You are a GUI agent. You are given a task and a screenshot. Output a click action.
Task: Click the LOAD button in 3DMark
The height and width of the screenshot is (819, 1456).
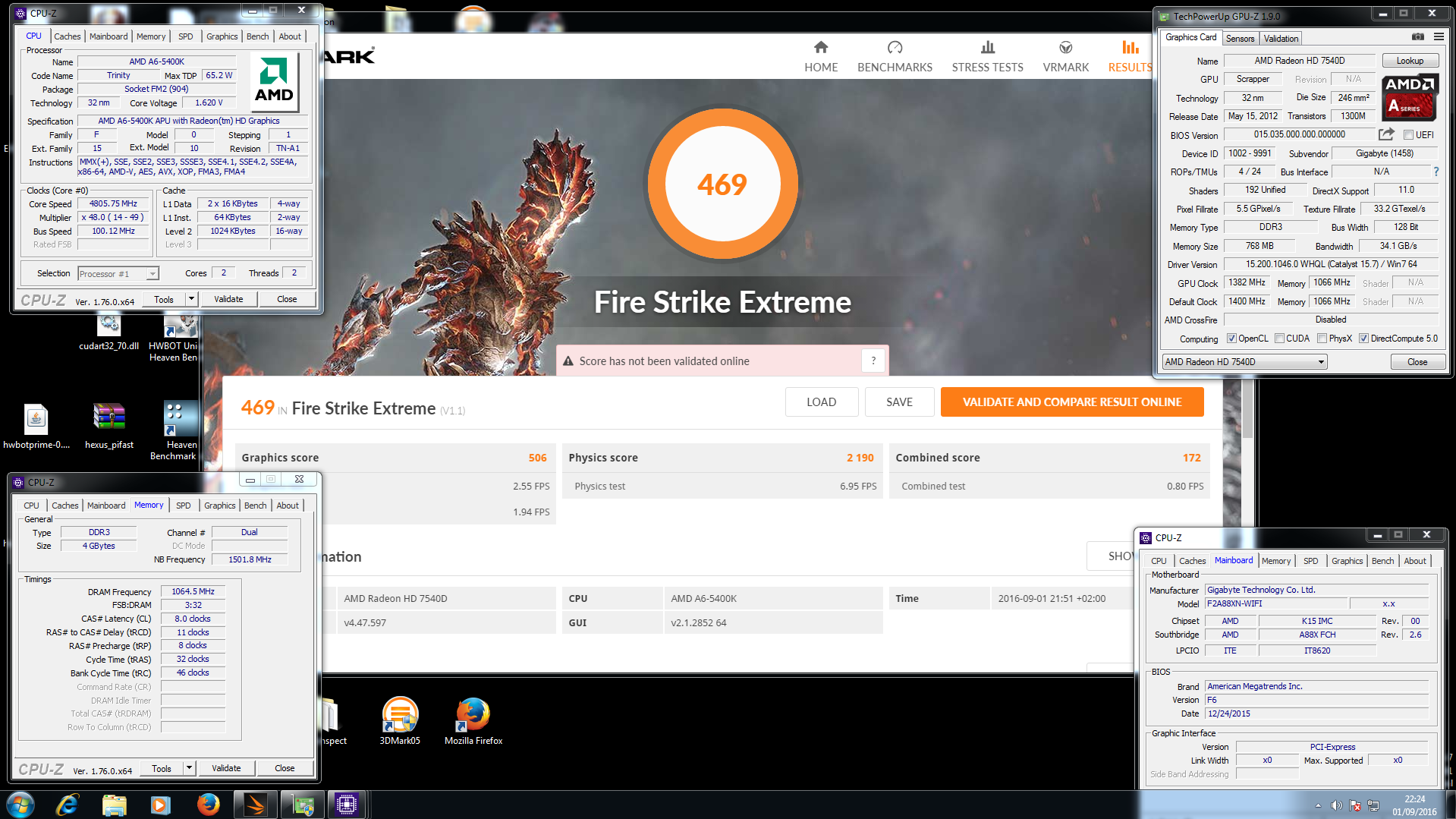(x=822, y=402)
